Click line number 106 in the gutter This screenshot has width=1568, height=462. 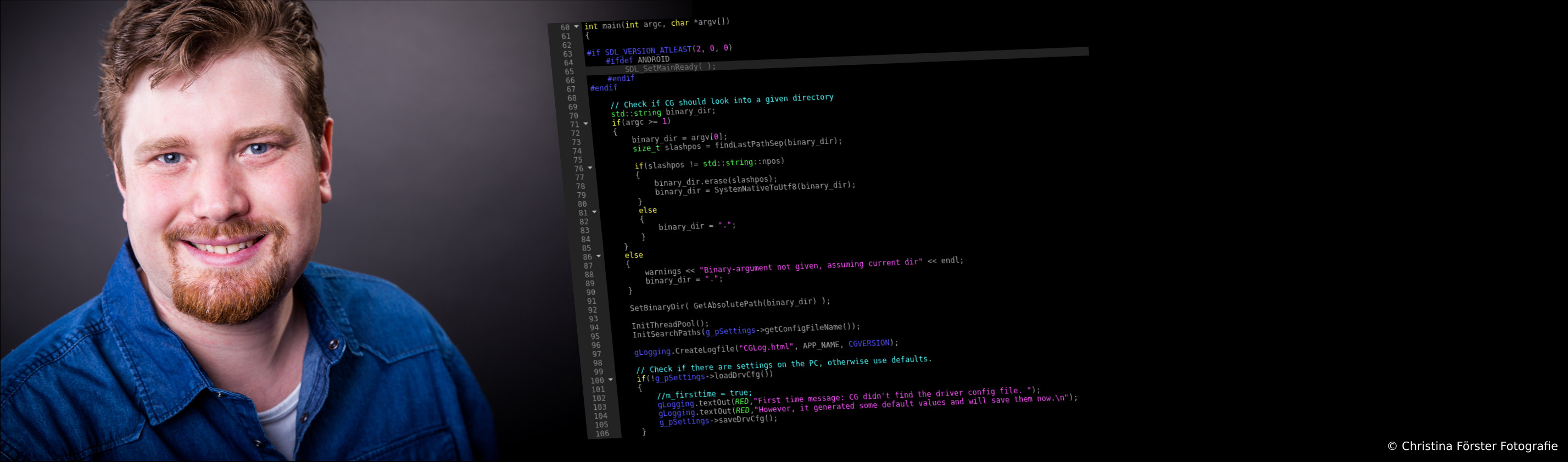[x=602, y=433]
